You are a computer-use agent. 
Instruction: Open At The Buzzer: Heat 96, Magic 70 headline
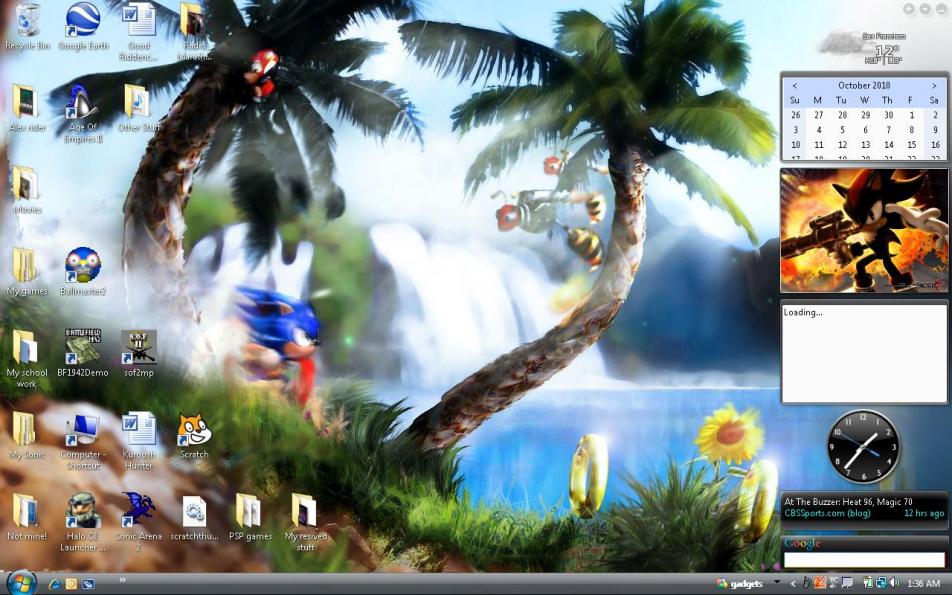tap(848, 502)
